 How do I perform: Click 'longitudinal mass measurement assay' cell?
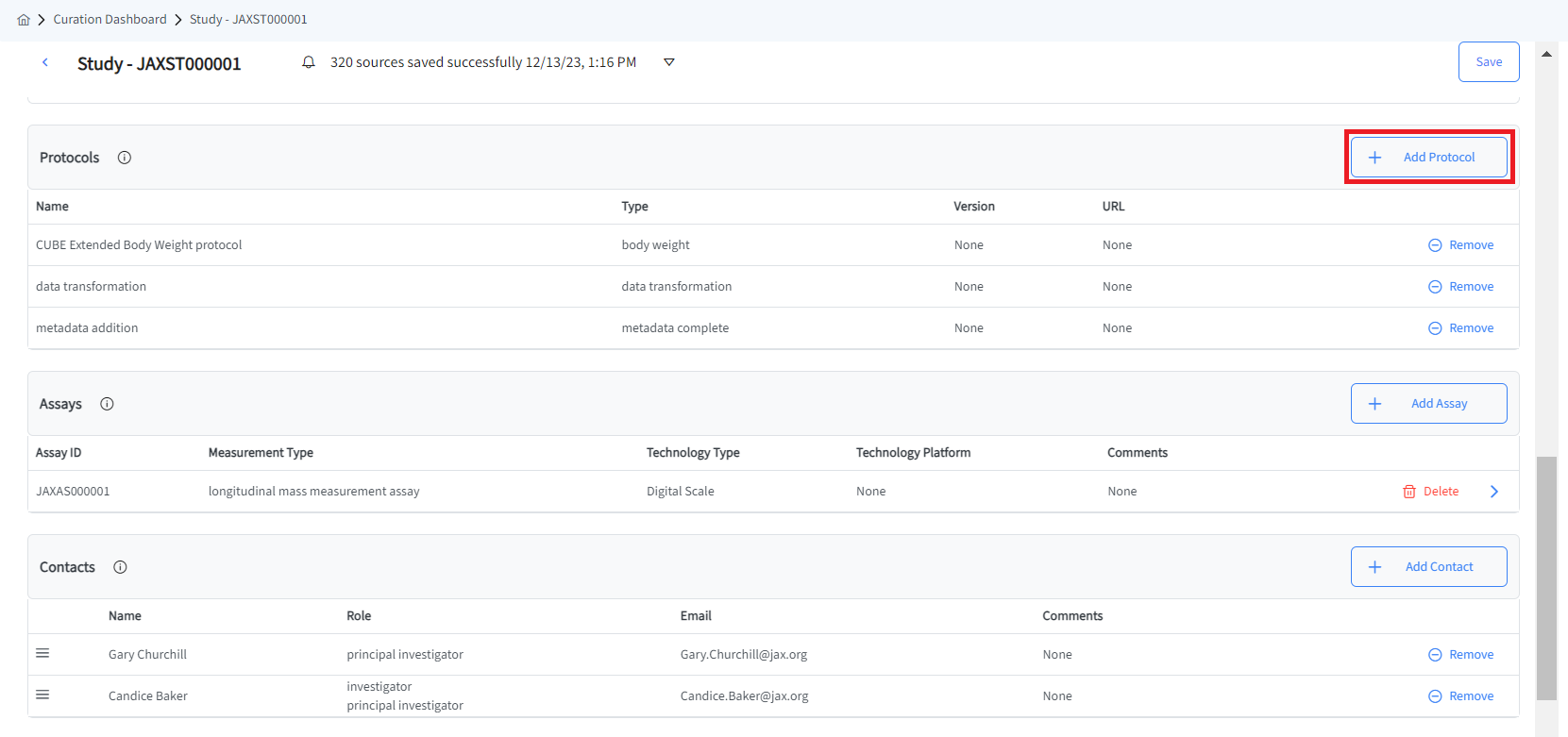tap(314, 492)
